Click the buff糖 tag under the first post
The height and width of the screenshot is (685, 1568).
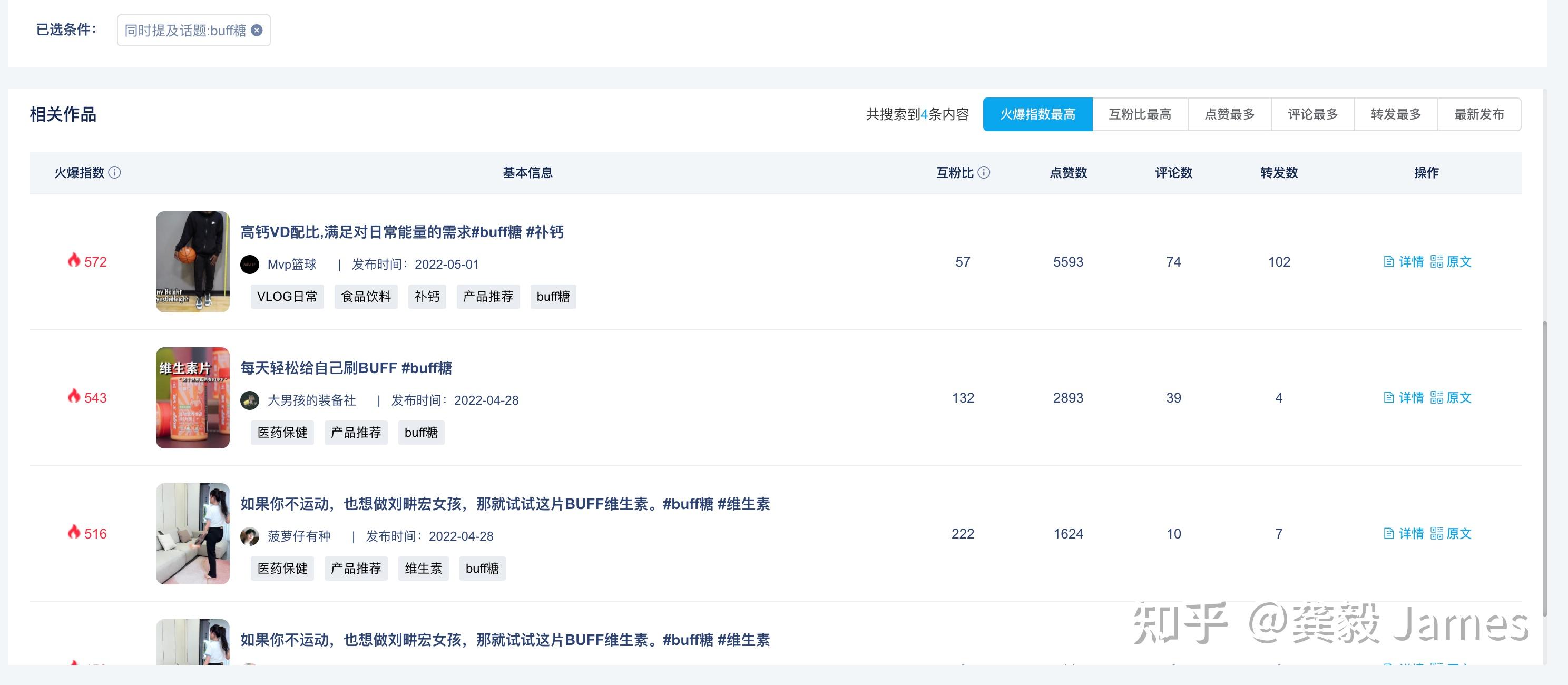click(553, 297)
